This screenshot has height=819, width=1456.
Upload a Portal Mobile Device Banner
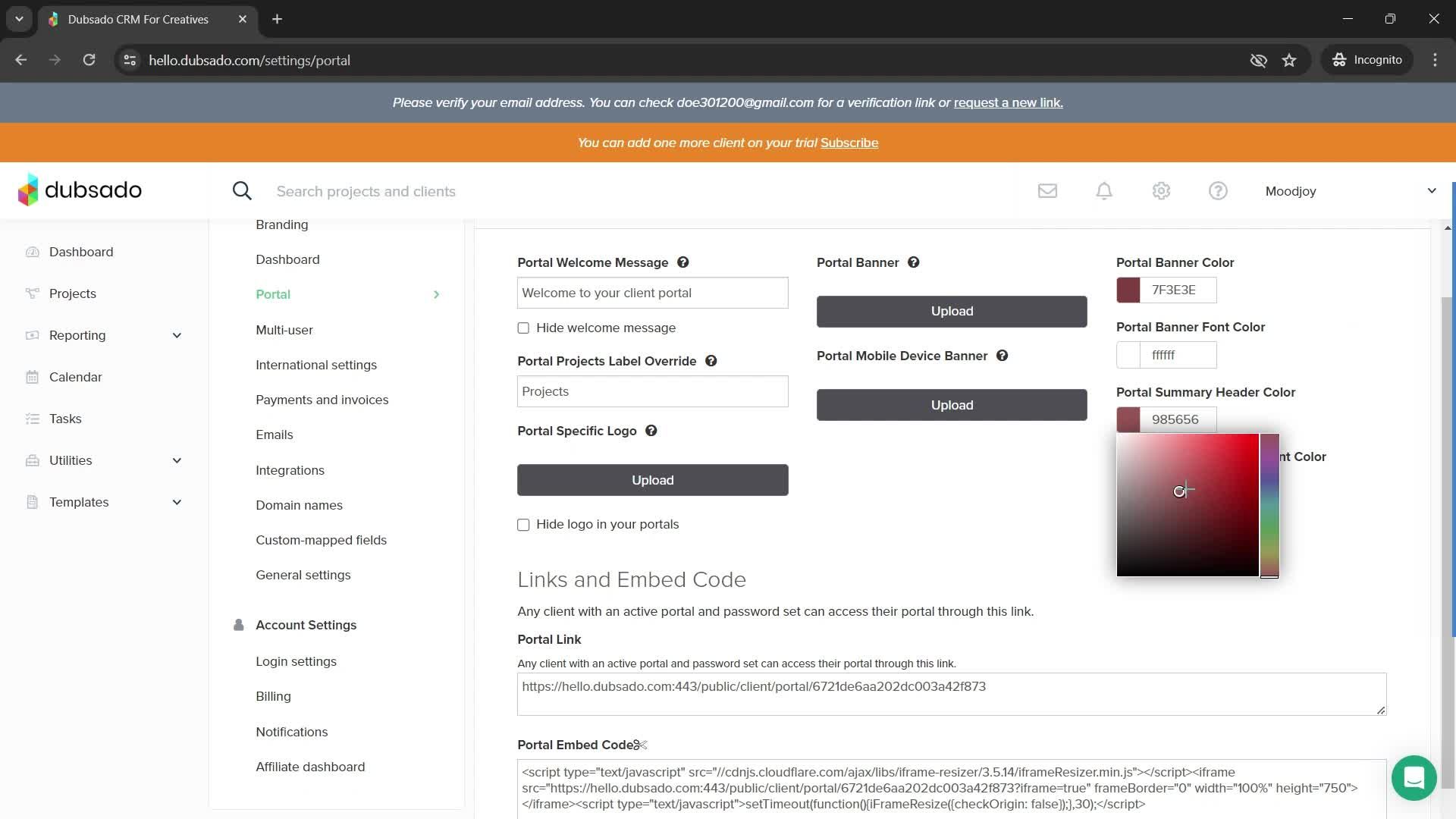pos(952,405)
